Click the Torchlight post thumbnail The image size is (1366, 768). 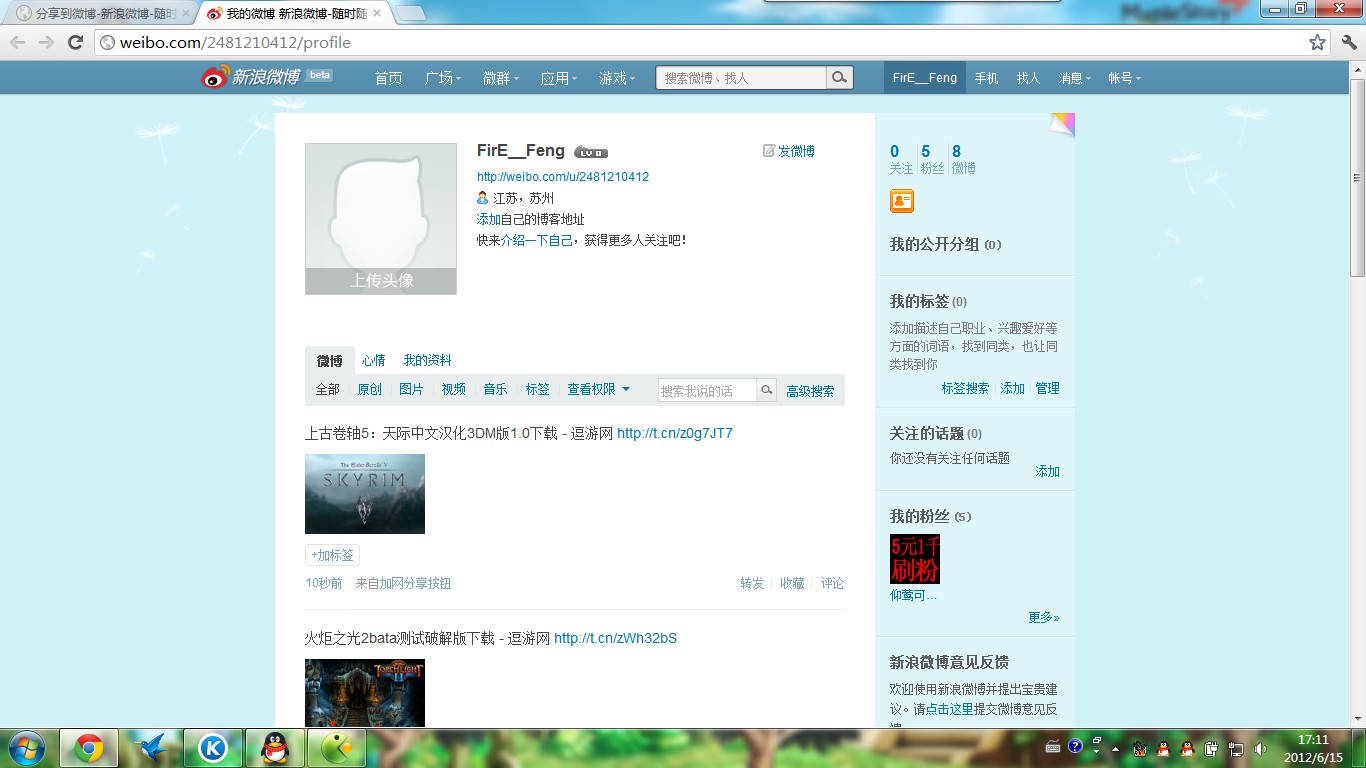[365, 693]
